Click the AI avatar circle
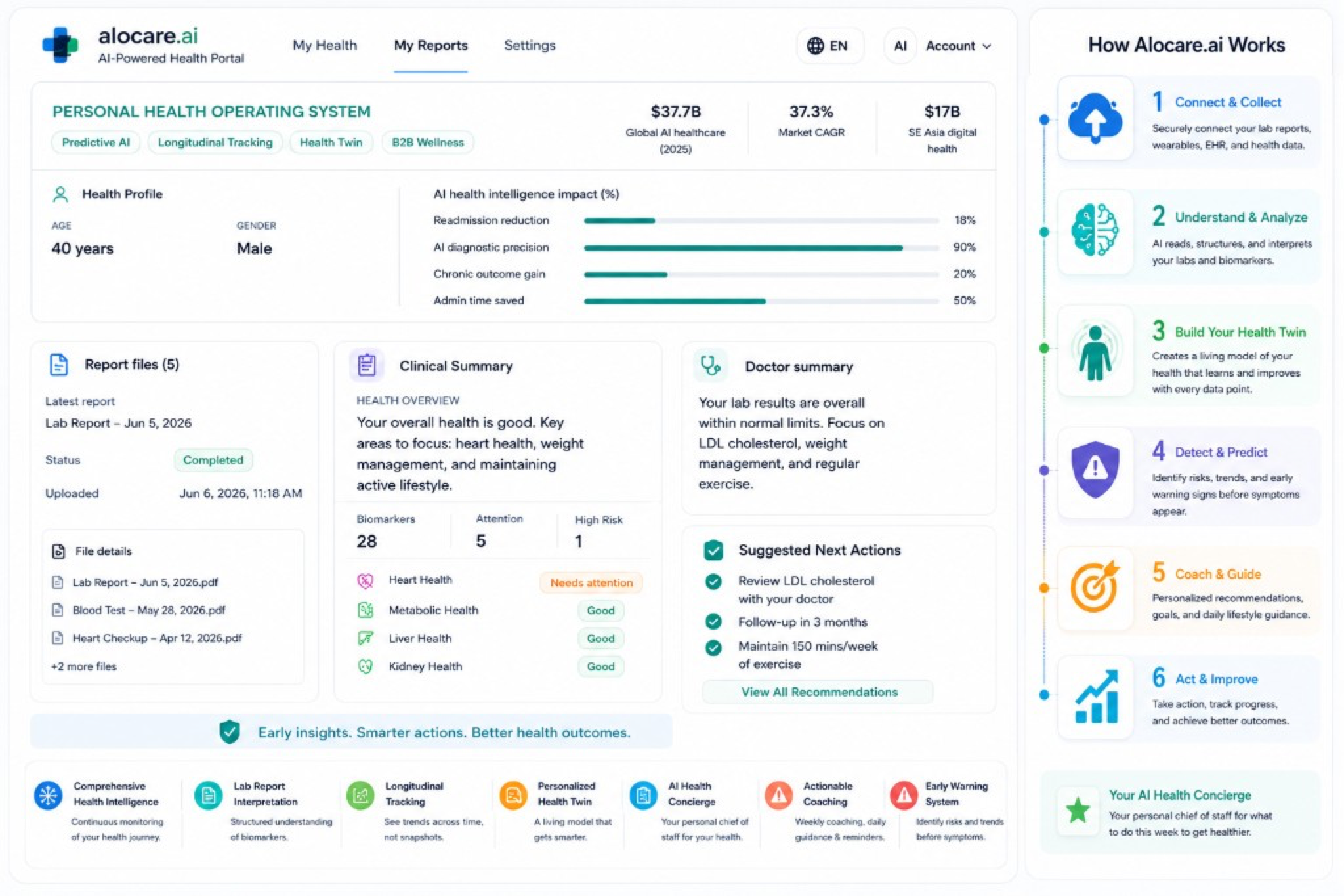Image resolution: width=1344 pixels, height=896 pixels. pos(900,46)
